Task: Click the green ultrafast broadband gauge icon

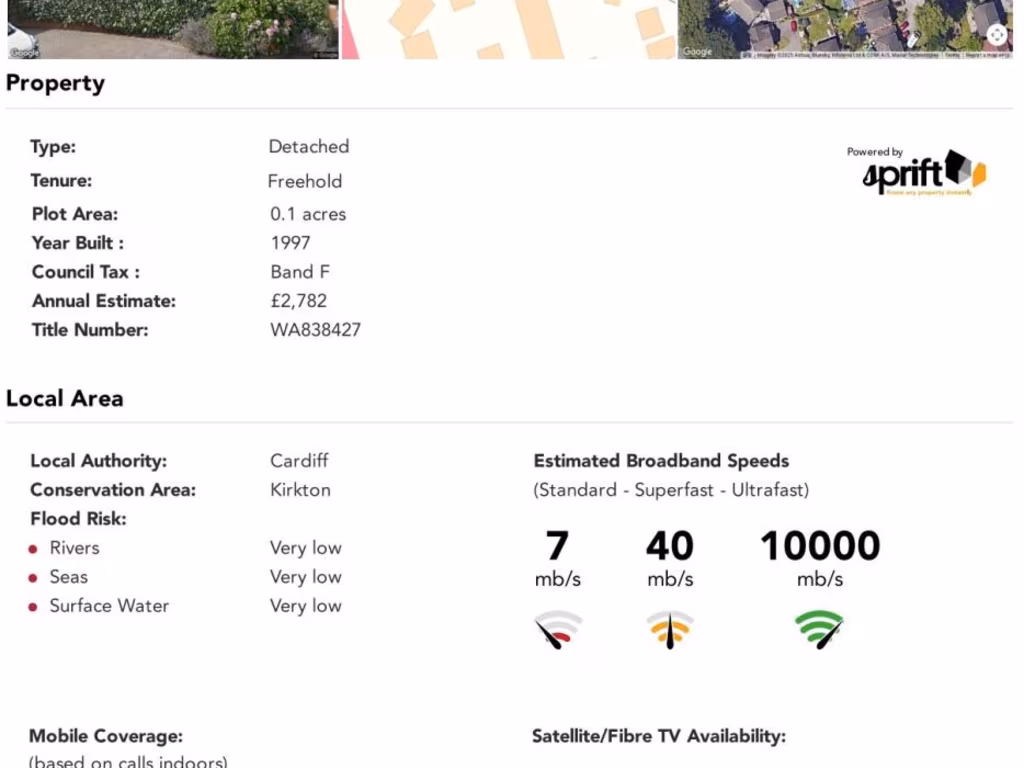Action: tap(820, 630)
